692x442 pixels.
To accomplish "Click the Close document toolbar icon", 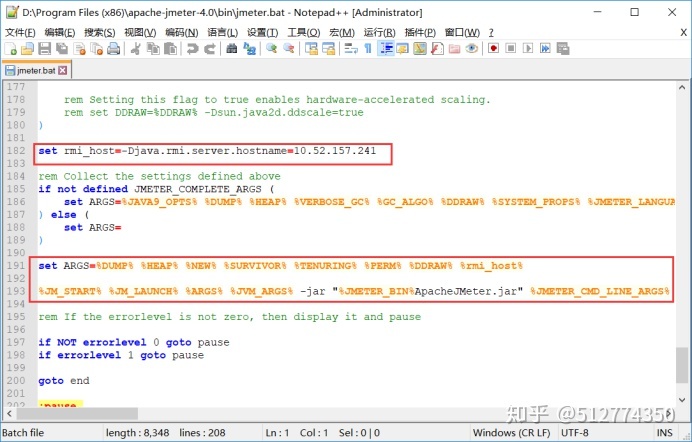I will click(79, 49).
